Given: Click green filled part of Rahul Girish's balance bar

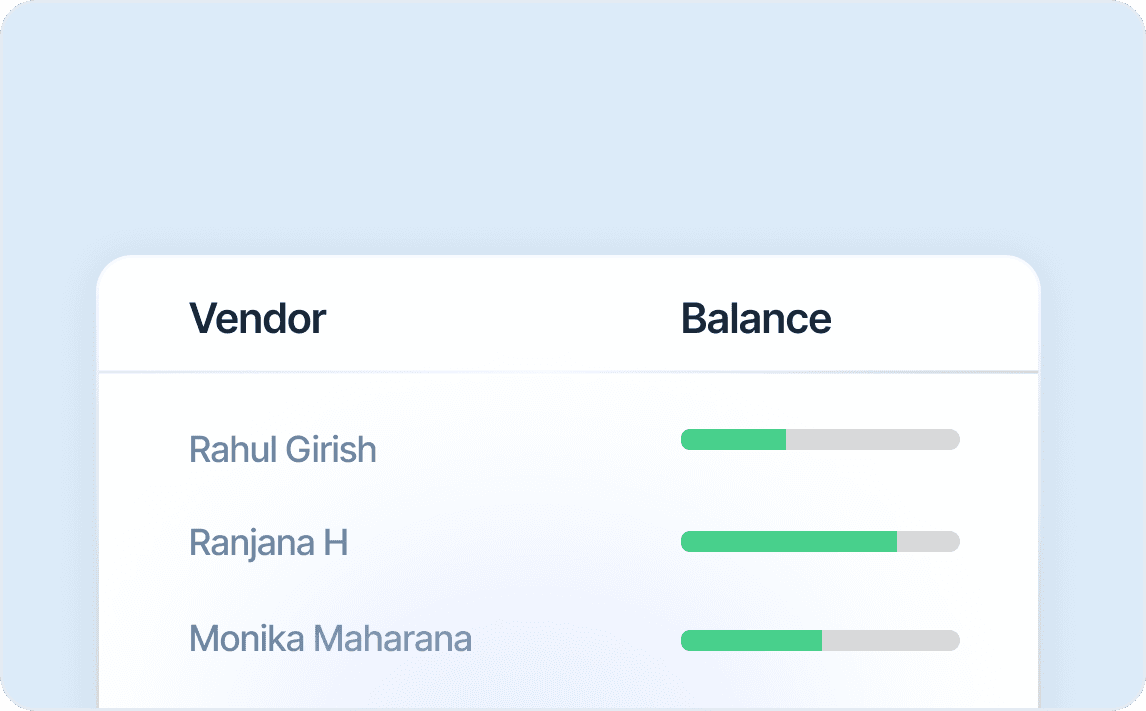Looking at the screenshot, I should pyautogui.click(x=733, y=439).
